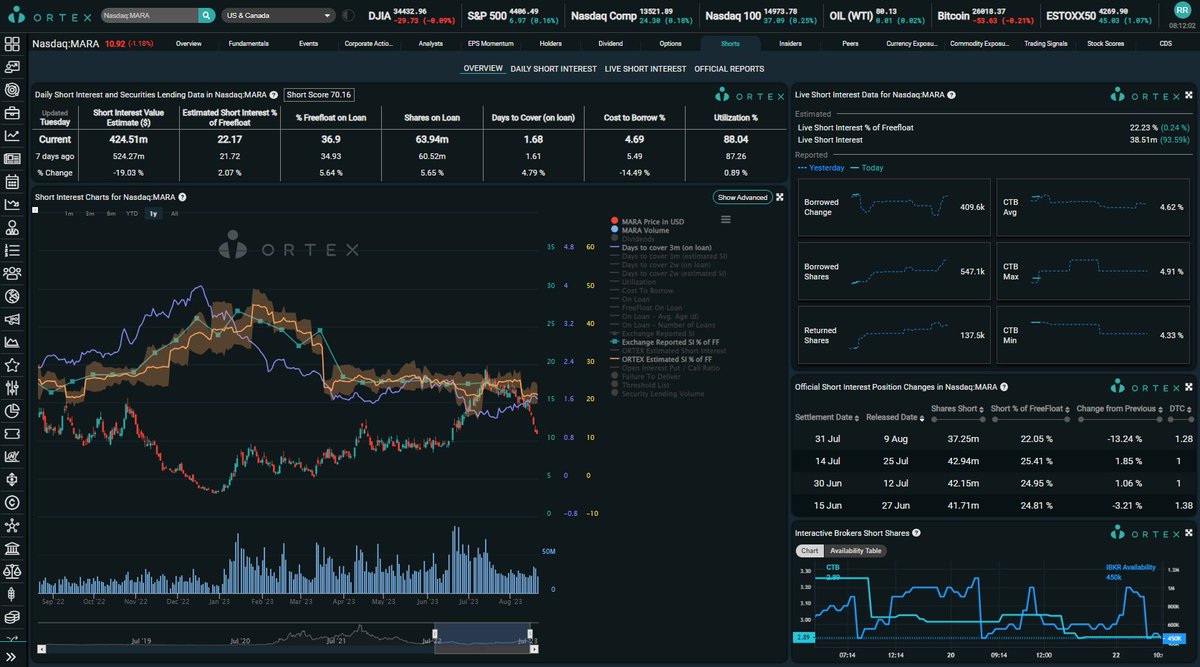Viewport: 1200px width, 667px height.
Task: Enable Utilization series in chart legend
Action: tap(632, 282)
